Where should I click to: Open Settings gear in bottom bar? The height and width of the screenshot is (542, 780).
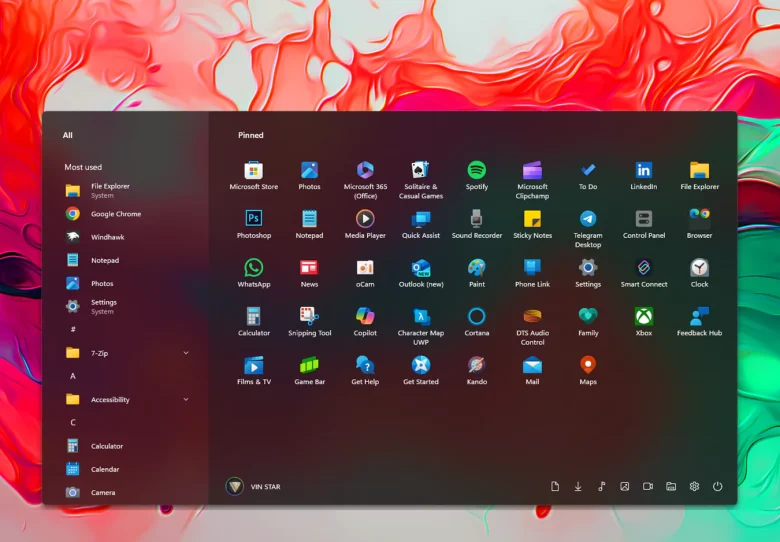(694, 486)
